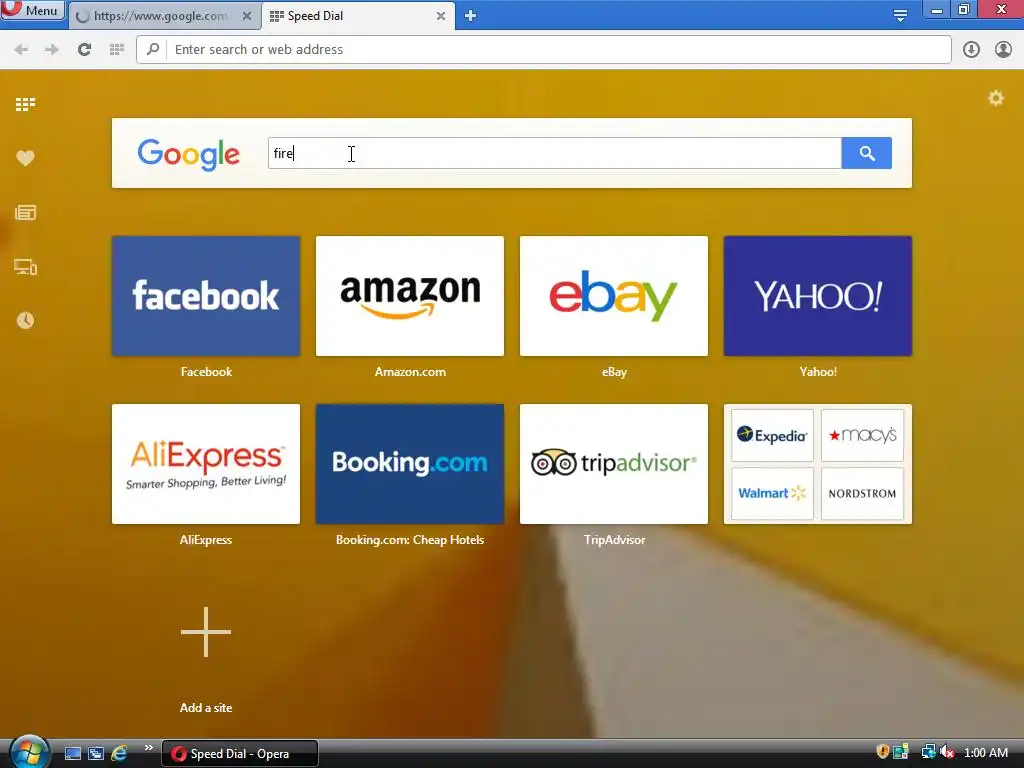The width and height of the screenshot is (1024, 768).
Task: Open Expedia in the folder tile
Action: [772, 435]
